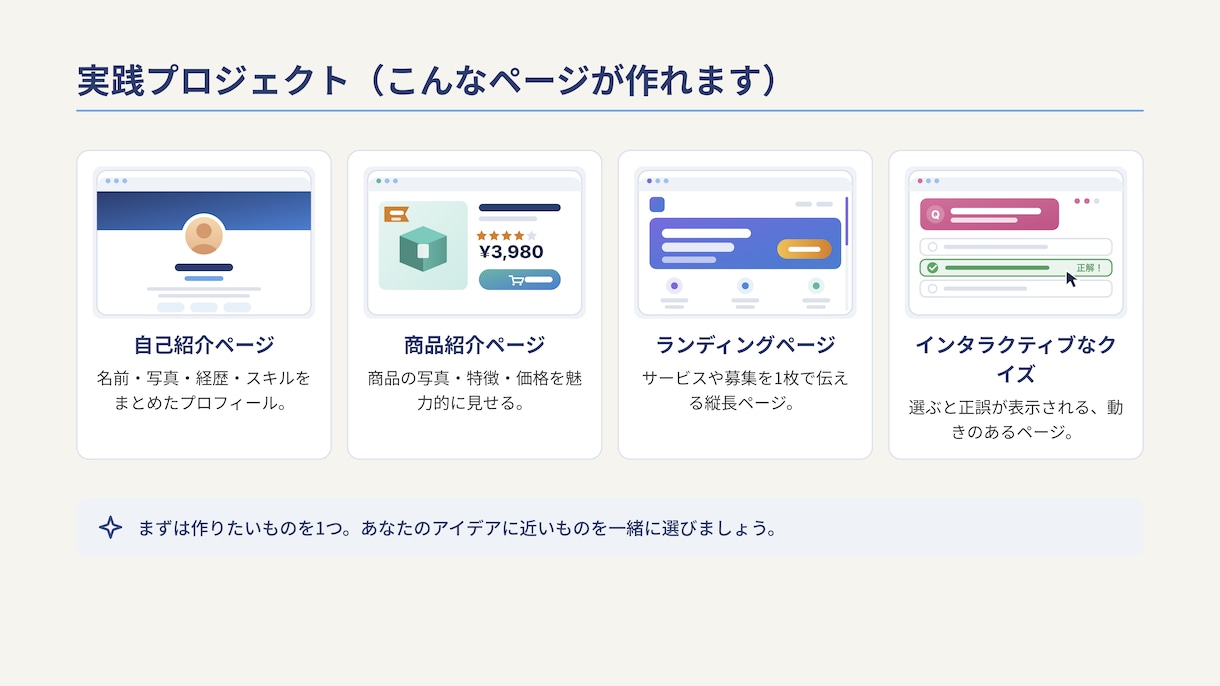The image size is (1220, 686).
Task: Click the landing page mockup thumbnail
Action: point(745,243)
